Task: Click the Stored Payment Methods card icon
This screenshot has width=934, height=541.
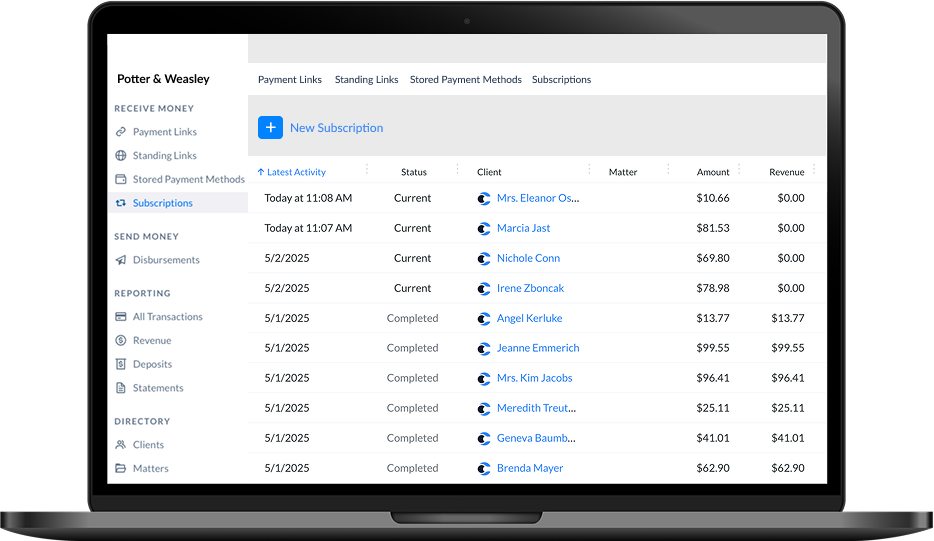Action: (121, 180)
